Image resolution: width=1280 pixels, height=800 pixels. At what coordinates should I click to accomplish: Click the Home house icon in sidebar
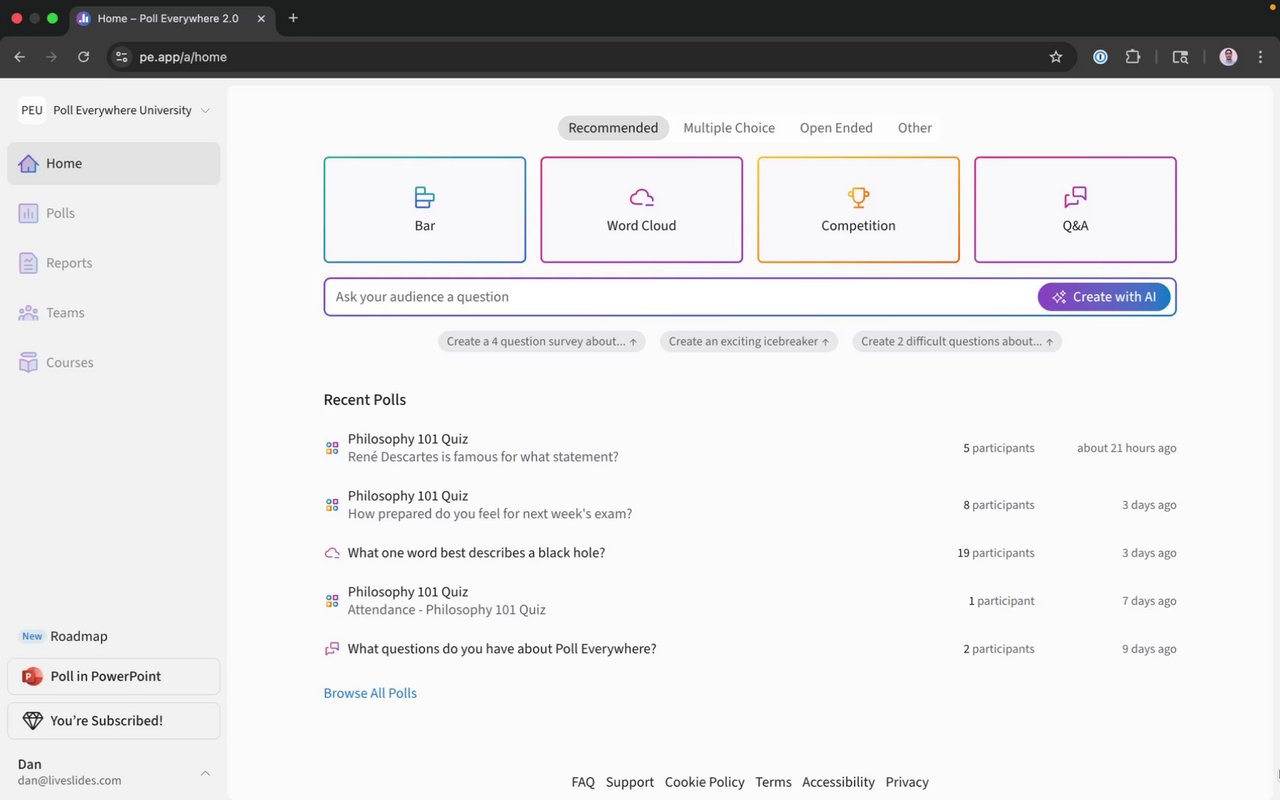(28, 163)
